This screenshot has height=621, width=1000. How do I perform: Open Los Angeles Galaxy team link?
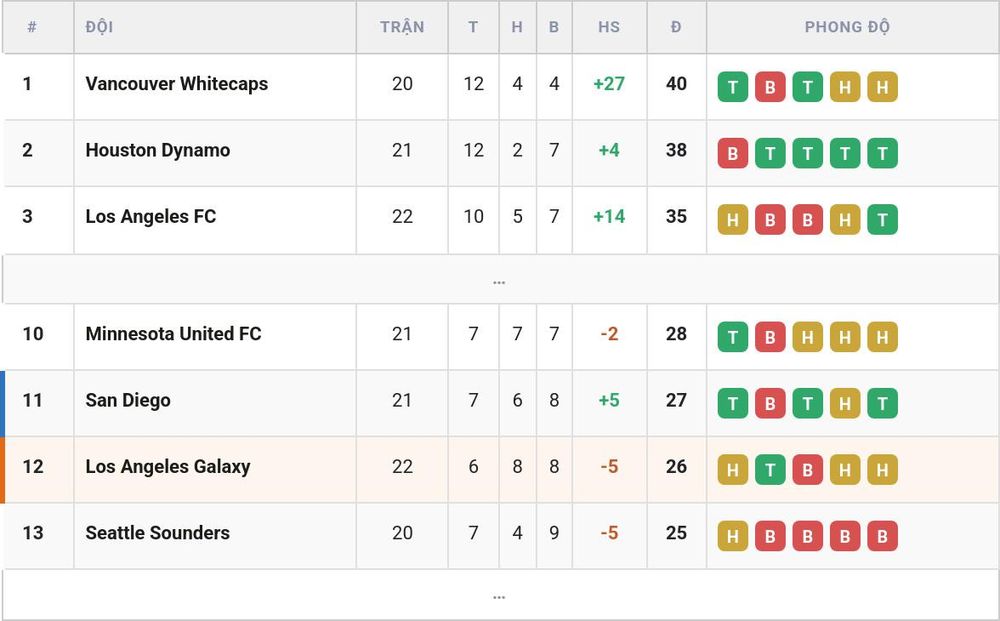click(x=168, y=467)
